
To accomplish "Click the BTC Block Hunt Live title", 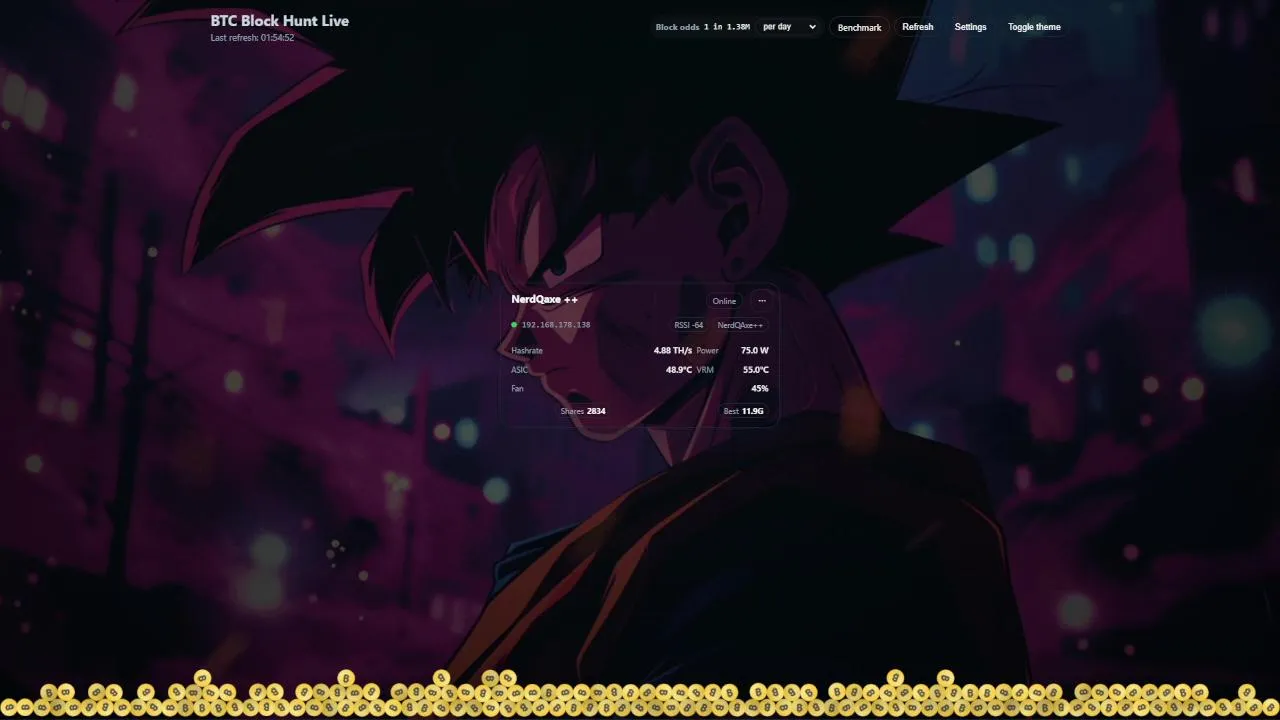I will click(280, 20).
